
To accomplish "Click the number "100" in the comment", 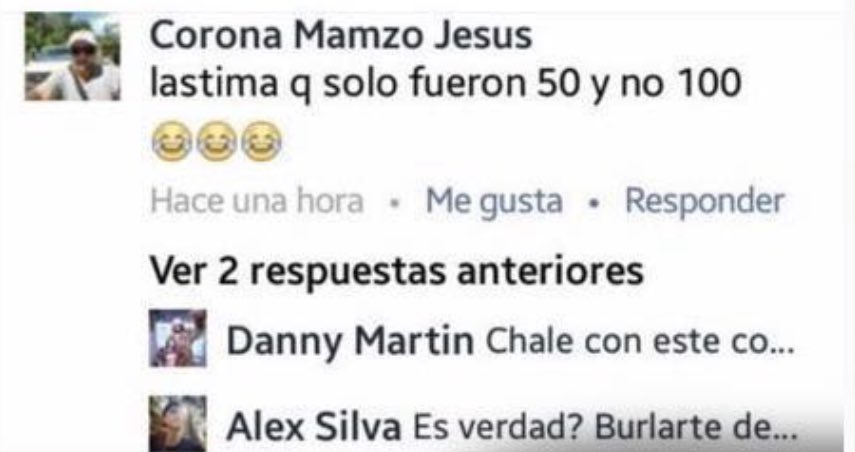I will (x=709, y=83).
